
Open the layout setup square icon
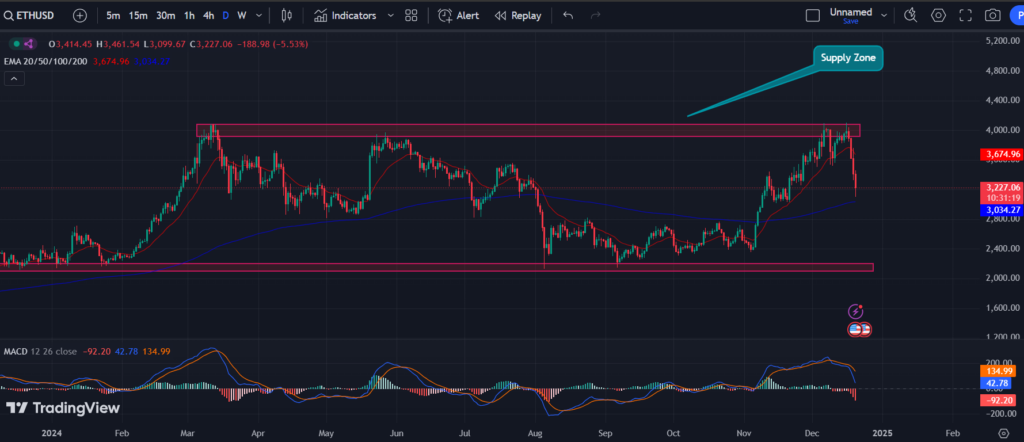[812, 15]
